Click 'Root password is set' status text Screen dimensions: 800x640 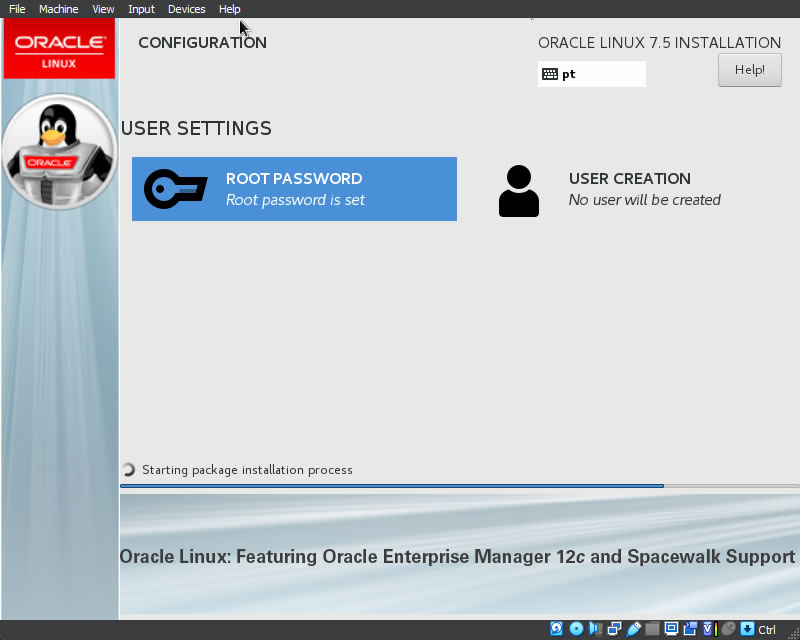click(x=295, y=200)
